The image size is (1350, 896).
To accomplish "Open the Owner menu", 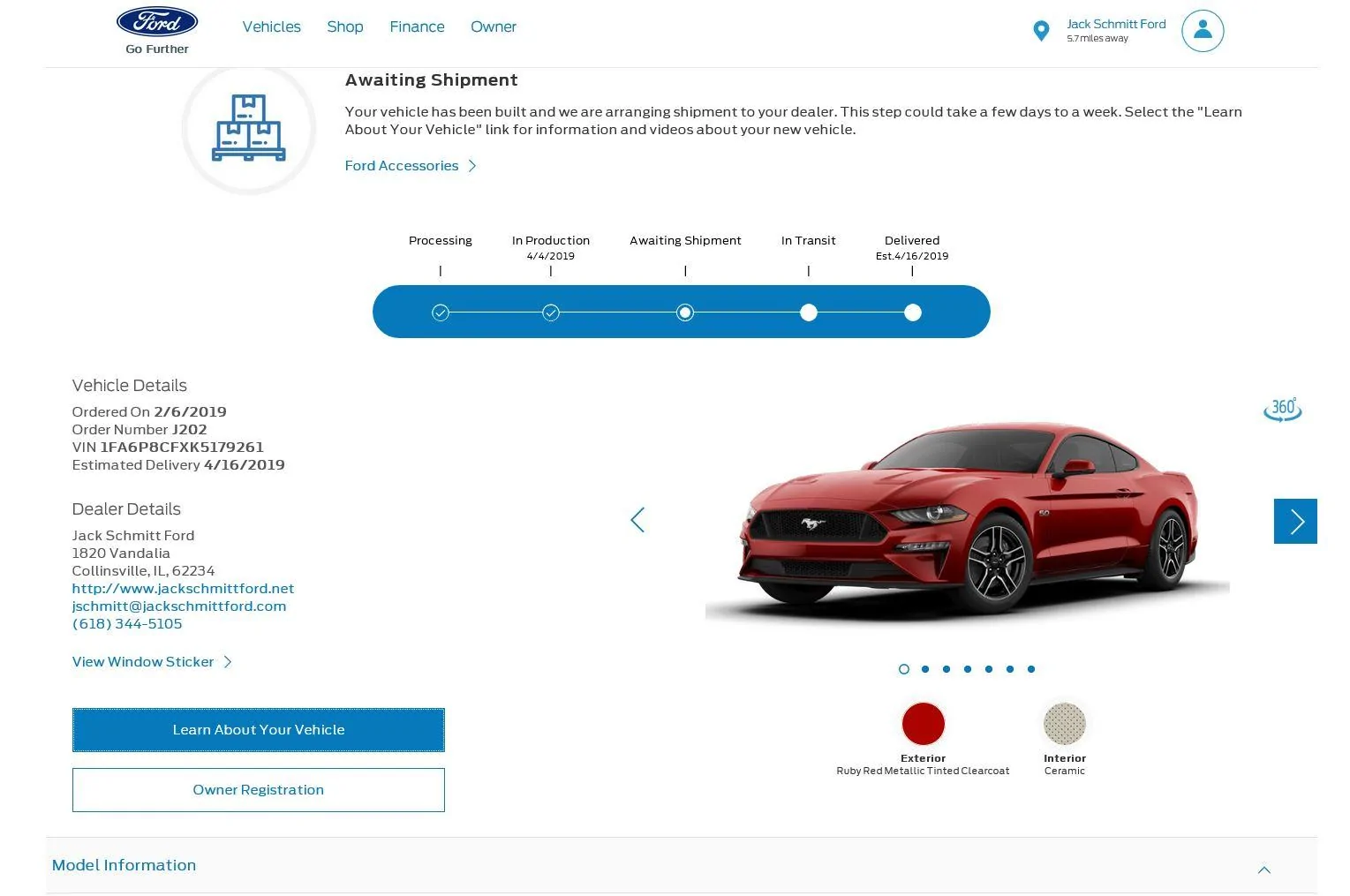I will tap(494, 26).
